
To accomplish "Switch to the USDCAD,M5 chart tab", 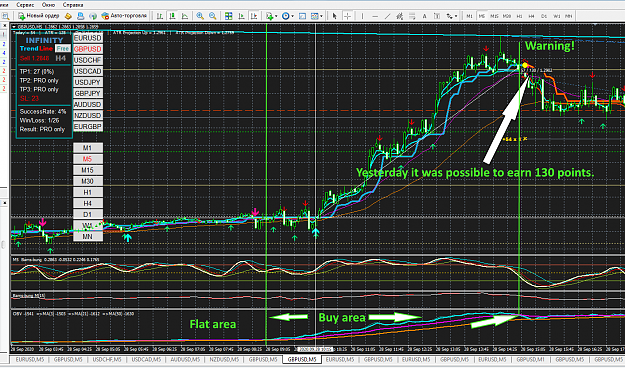I will (146, 360).
